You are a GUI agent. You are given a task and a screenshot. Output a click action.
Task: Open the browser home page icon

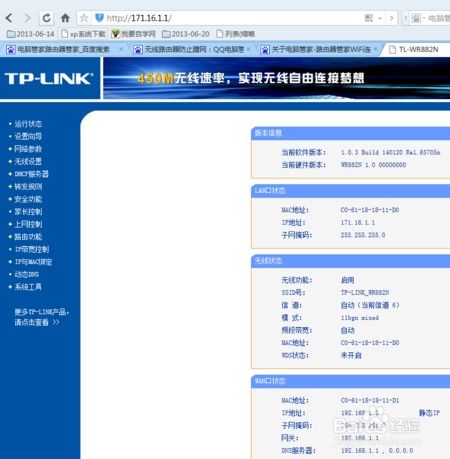65,18
